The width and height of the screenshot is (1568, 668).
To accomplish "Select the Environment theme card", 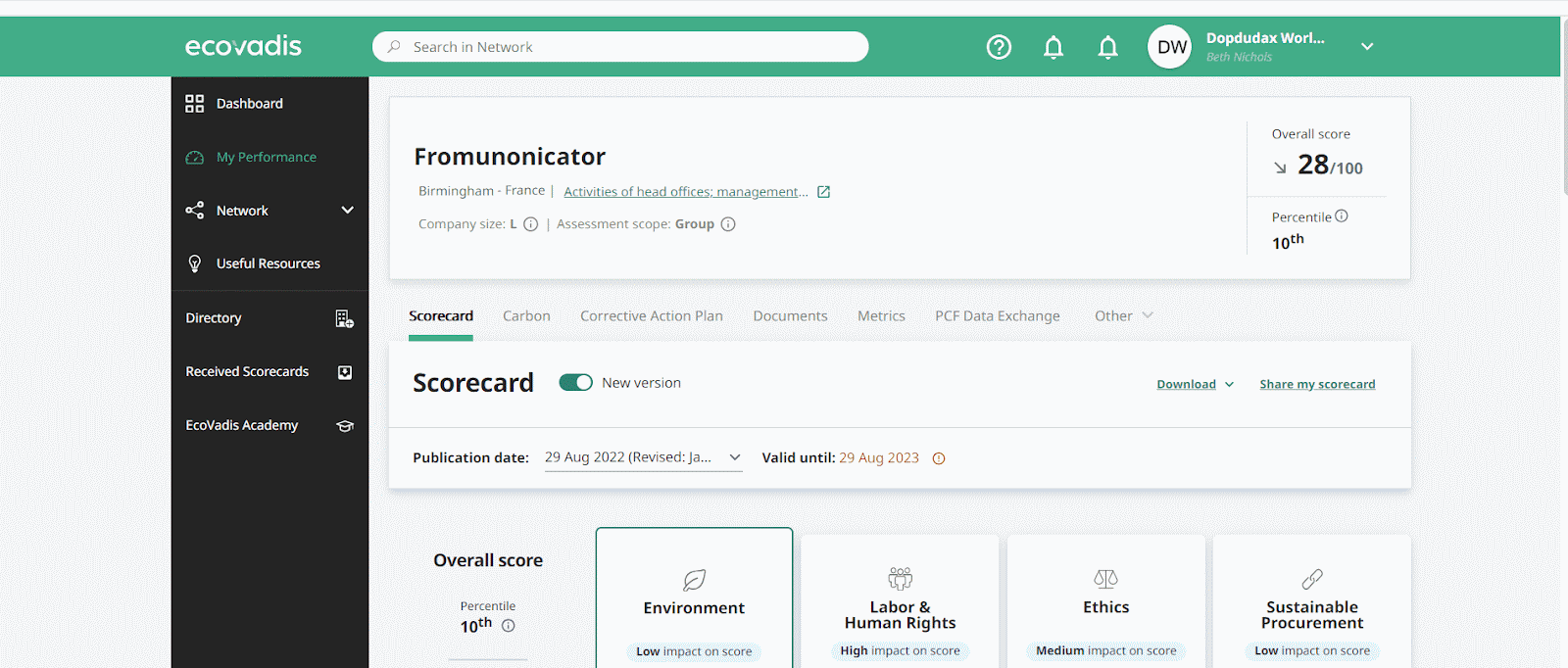I will point(694,599).
